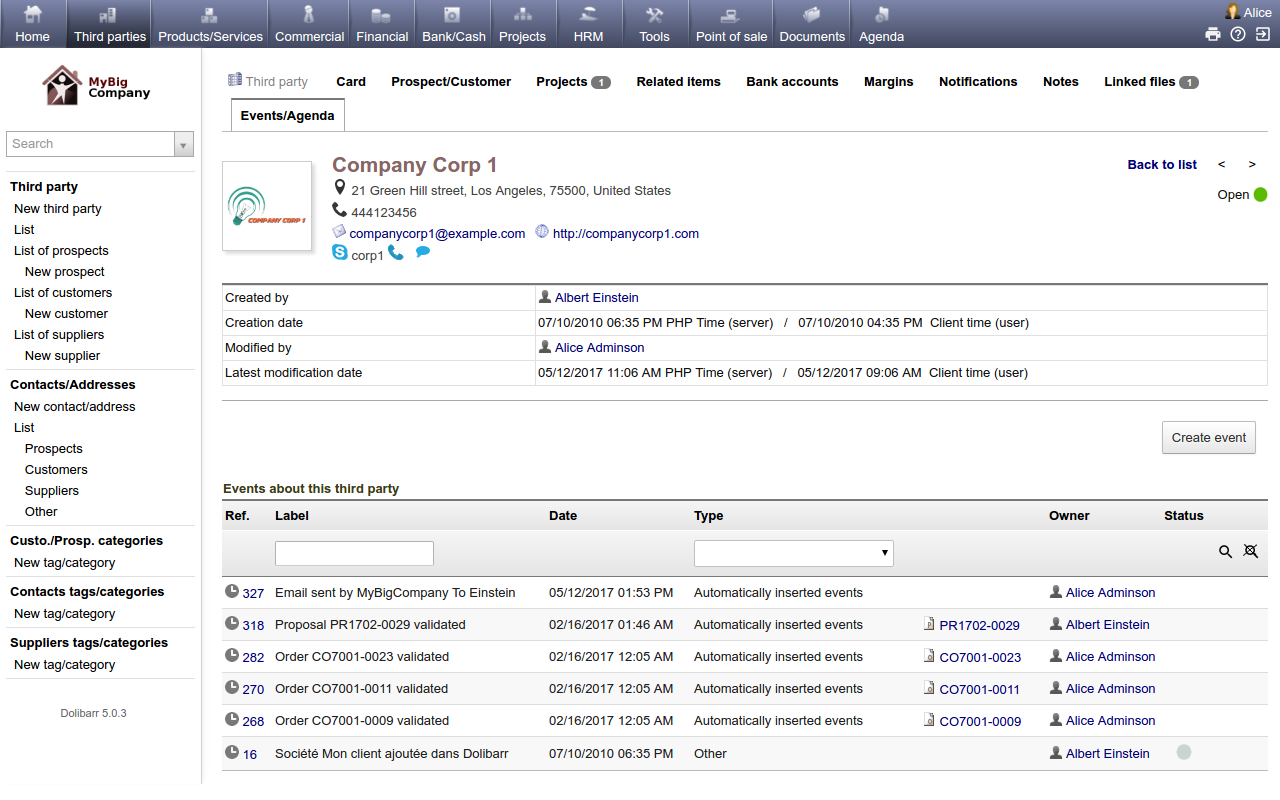Click the MyBig Company logo

click(x=97, y=86)
